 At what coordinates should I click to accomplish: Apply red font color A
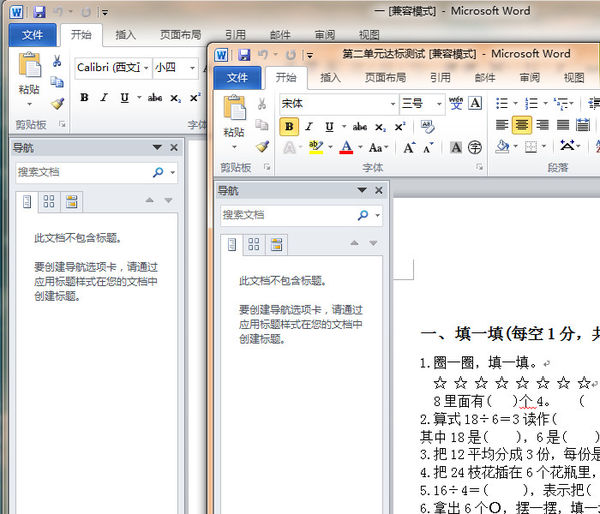[x=346, y=147]
